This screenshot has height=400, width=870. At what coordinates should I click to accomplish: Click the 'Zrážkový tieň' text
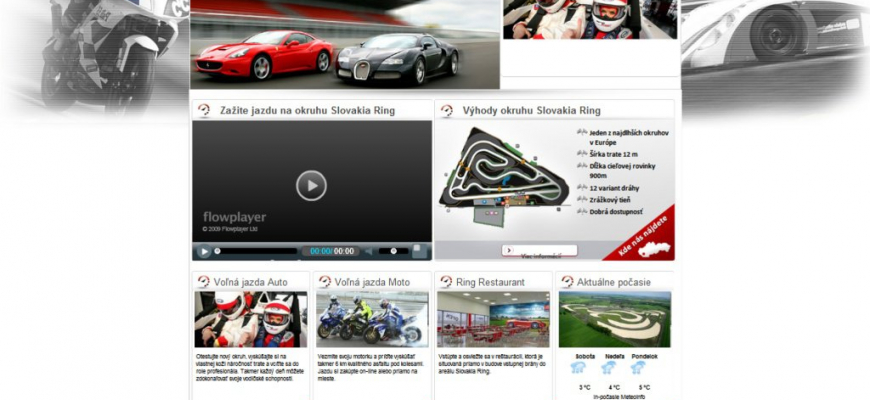coord(610,200)
